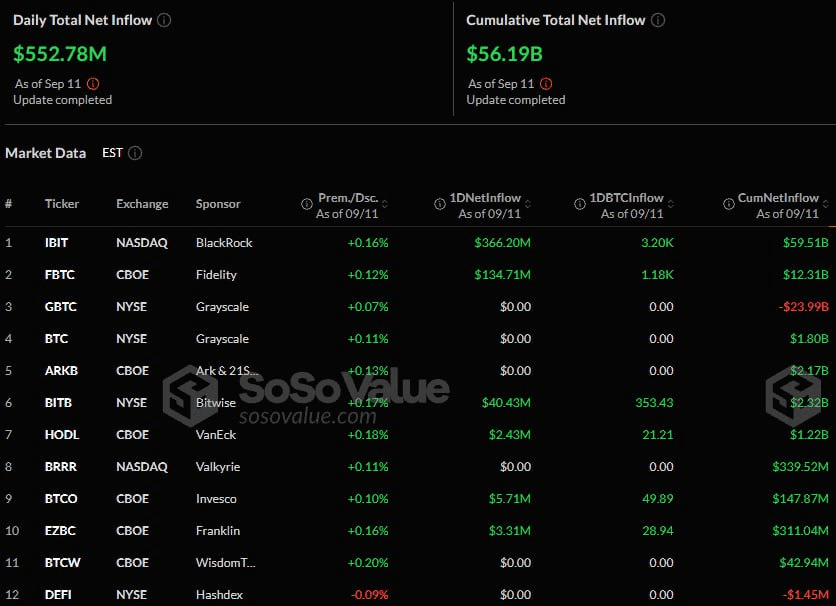Click the 1DNetInflow column header text
Screen dimensions: 836x606
[x=485, y=198]
